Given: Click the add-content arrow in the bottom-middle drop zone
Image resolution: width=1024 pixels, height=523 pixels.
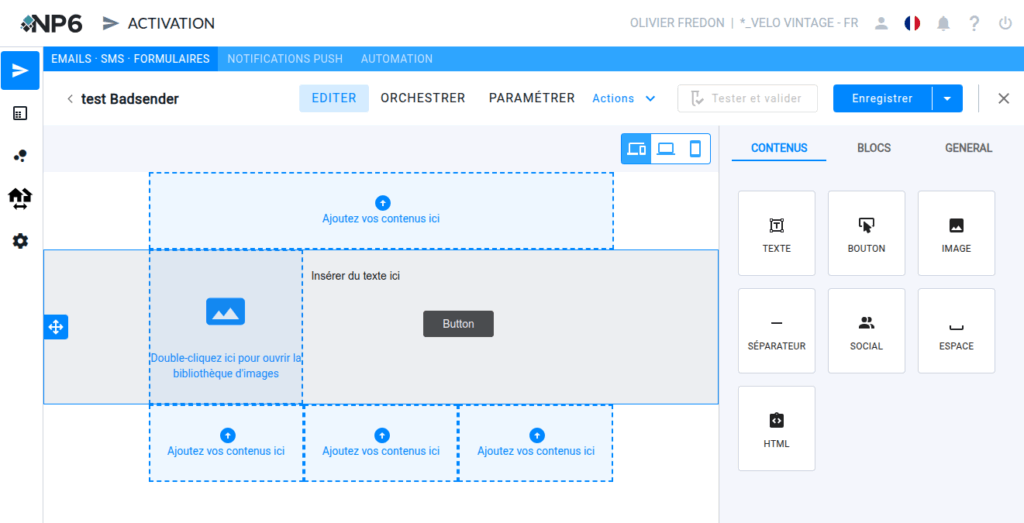Looking at the screenshot, I should click(x=382, y=435).
